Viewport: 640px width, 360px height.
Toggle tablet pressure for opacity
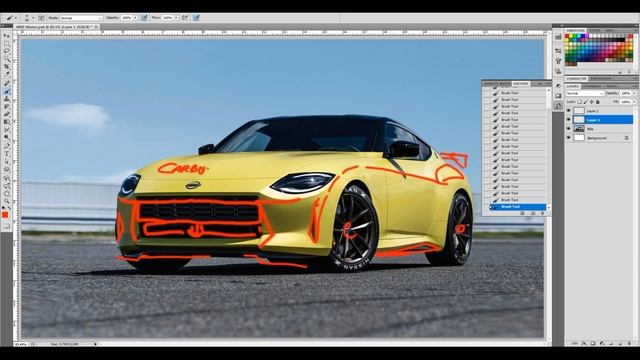coord(144,18)
